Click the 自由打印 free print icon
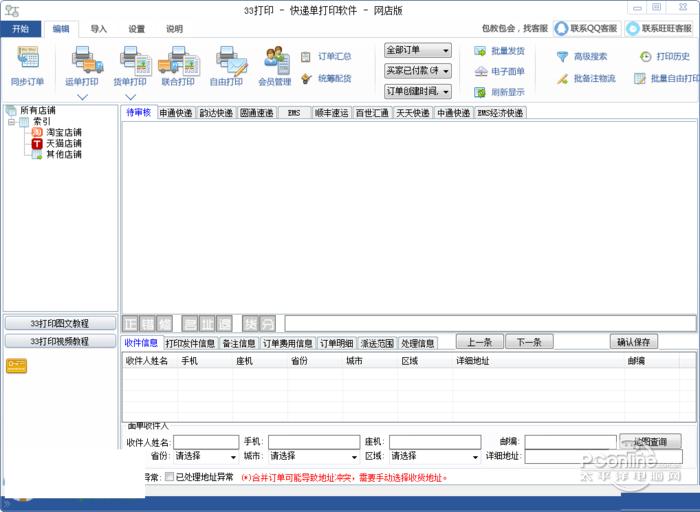The height and width of the screenshot is (512, 700). pos(231,60)
